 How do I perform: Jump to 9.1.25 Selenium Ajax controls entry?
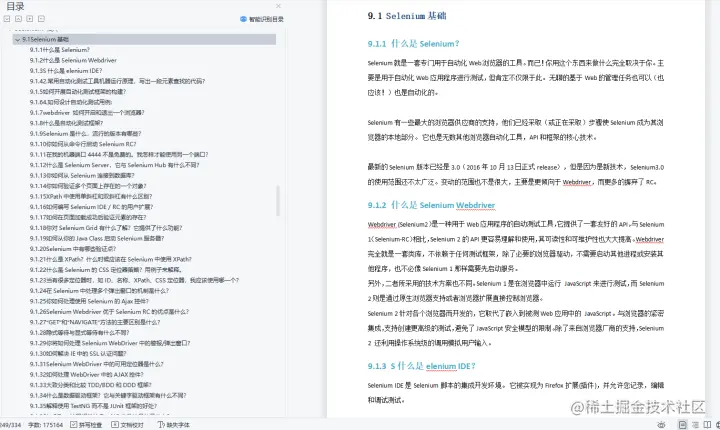[89, 301]
